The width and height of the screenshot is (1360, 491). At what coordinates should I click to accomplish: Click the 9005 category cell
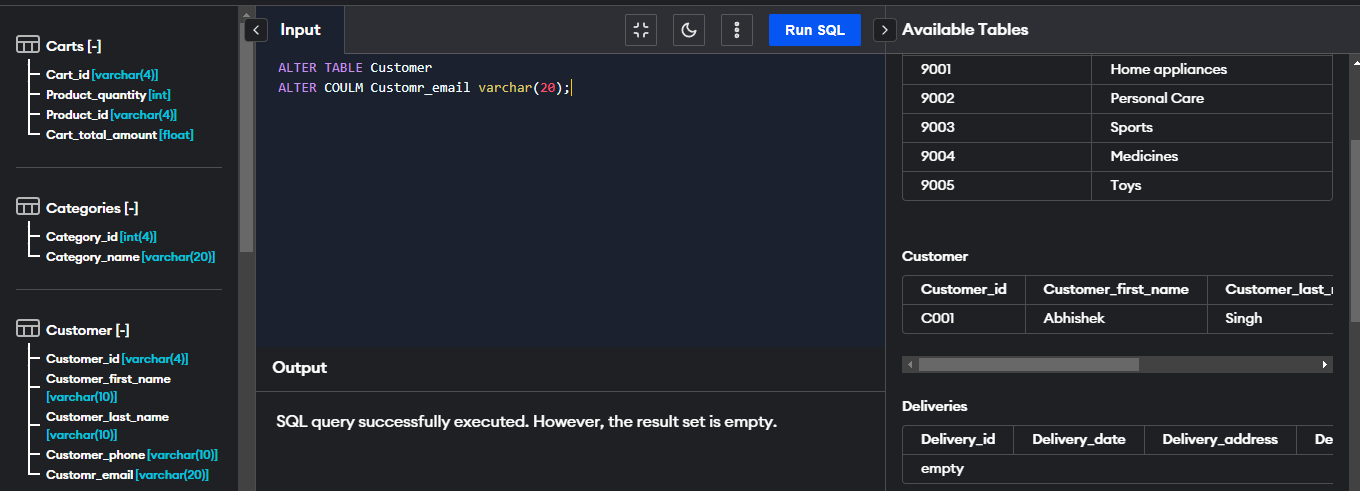997,185
